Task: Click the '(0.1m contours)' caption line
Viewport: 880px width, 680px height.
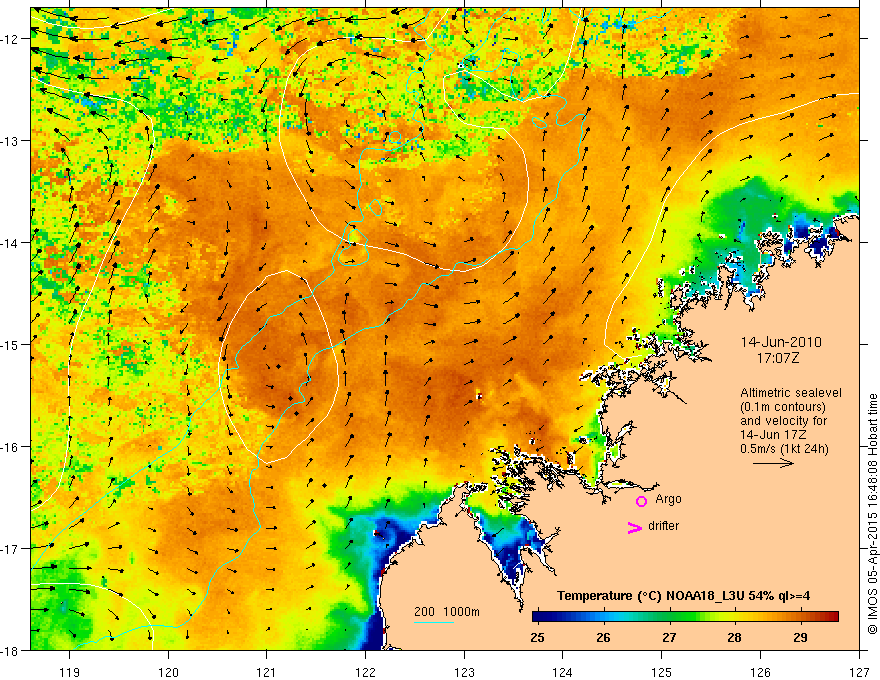Action: point(782,407)
